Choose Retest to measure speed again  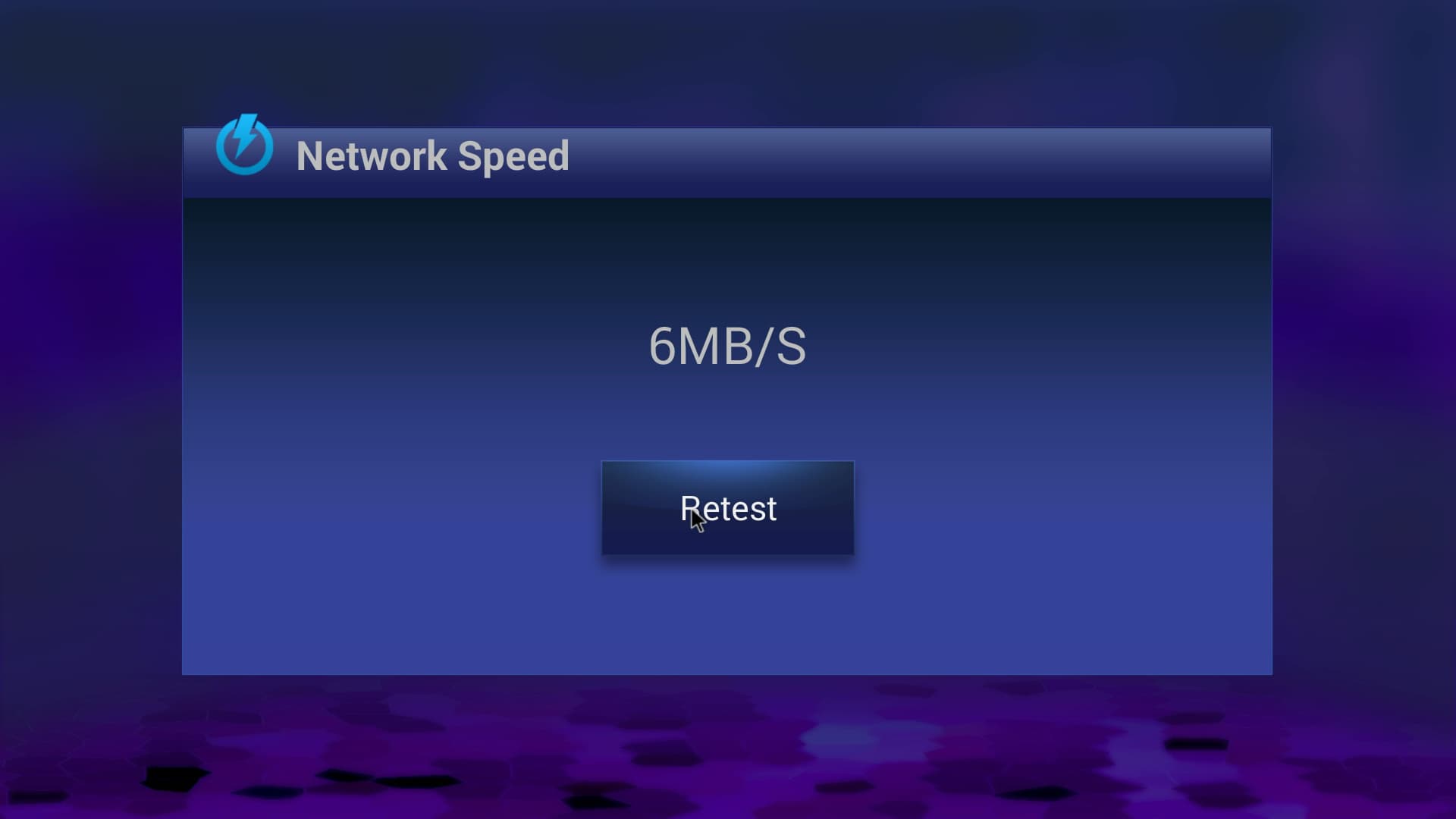click(727, 507)
